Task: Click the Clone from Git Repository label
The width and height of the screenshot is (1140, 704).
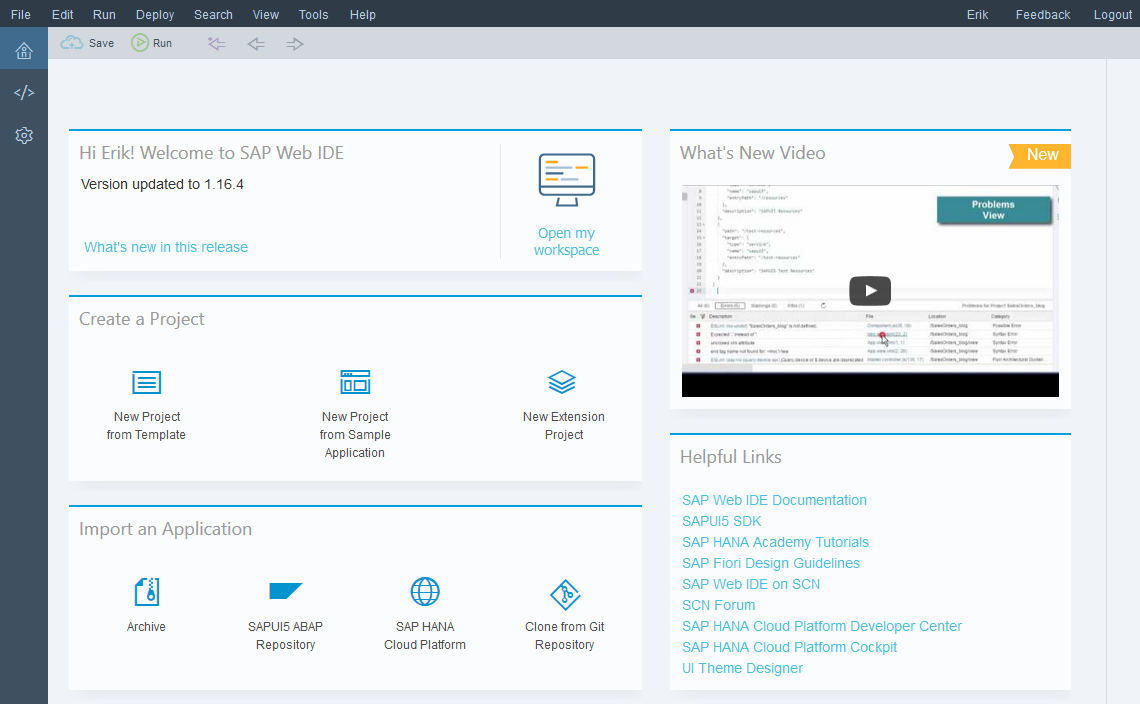Action: click(x=565, y=636)
